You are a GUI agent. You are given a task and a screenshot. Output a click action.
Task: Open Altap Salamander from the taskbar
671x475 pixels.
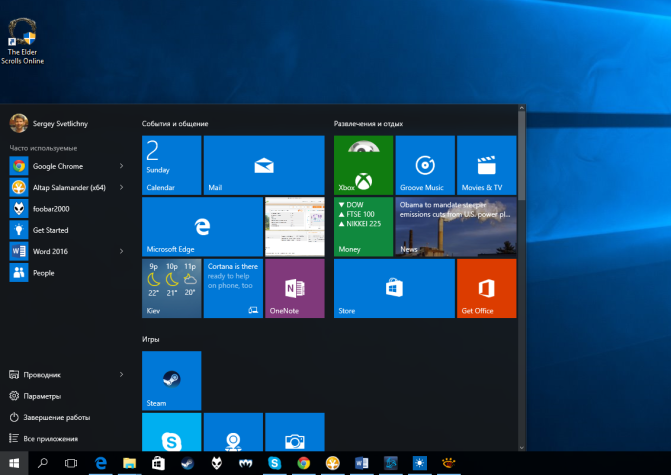coord(333,463)
